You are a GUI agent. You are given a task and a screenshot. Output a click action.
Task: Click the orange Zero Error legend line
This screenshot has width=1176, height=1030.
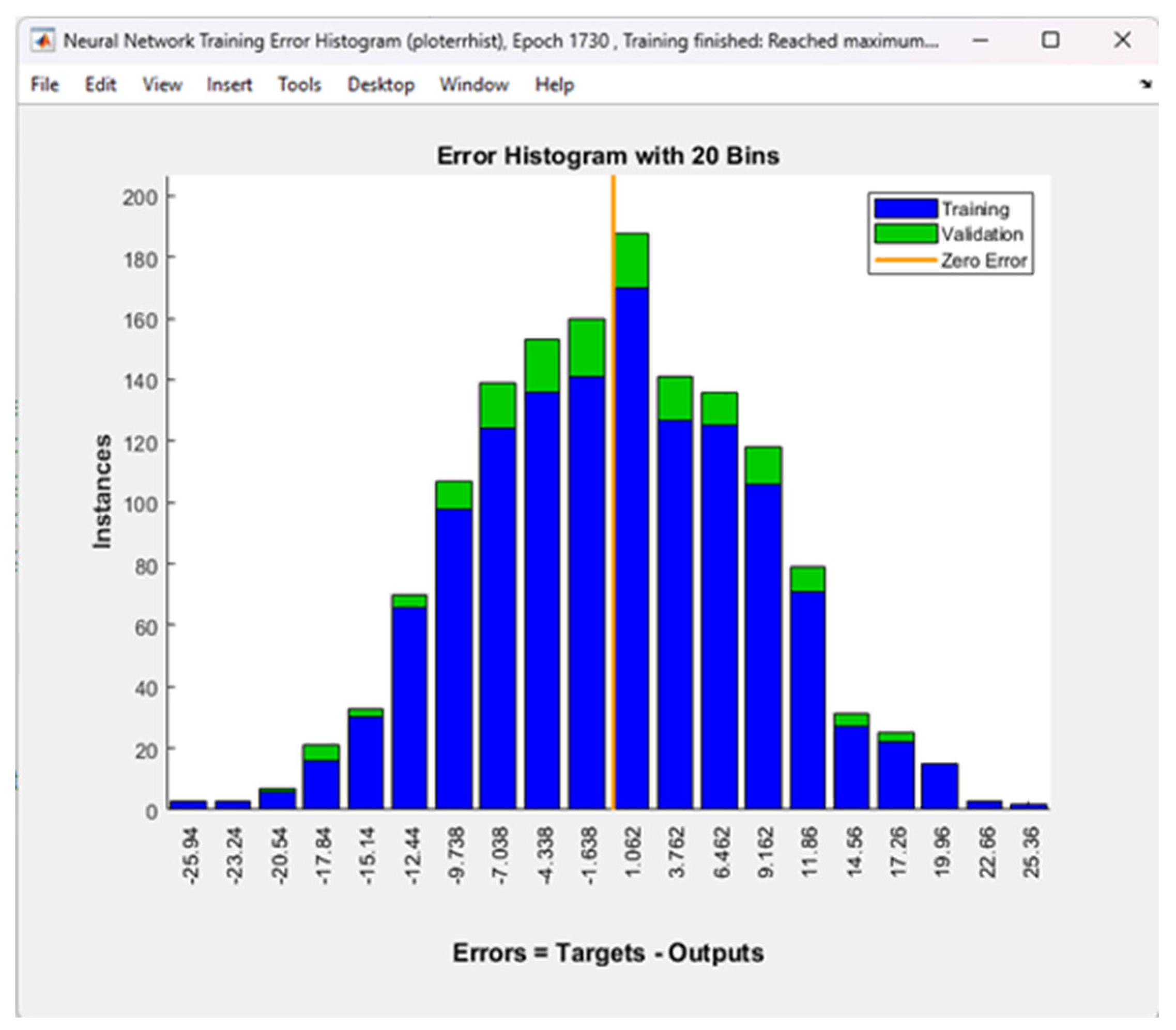[906, 260]
